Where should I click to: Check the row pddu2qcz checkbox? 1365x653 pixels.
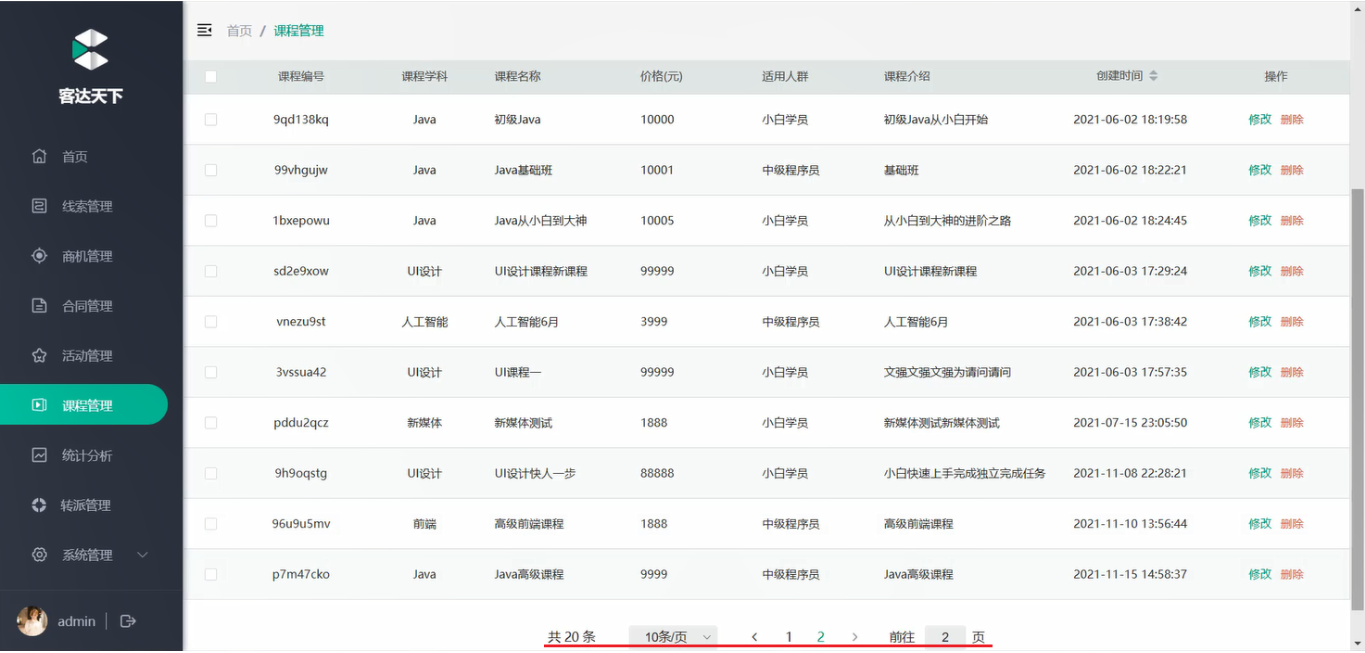tap(210, 422)
